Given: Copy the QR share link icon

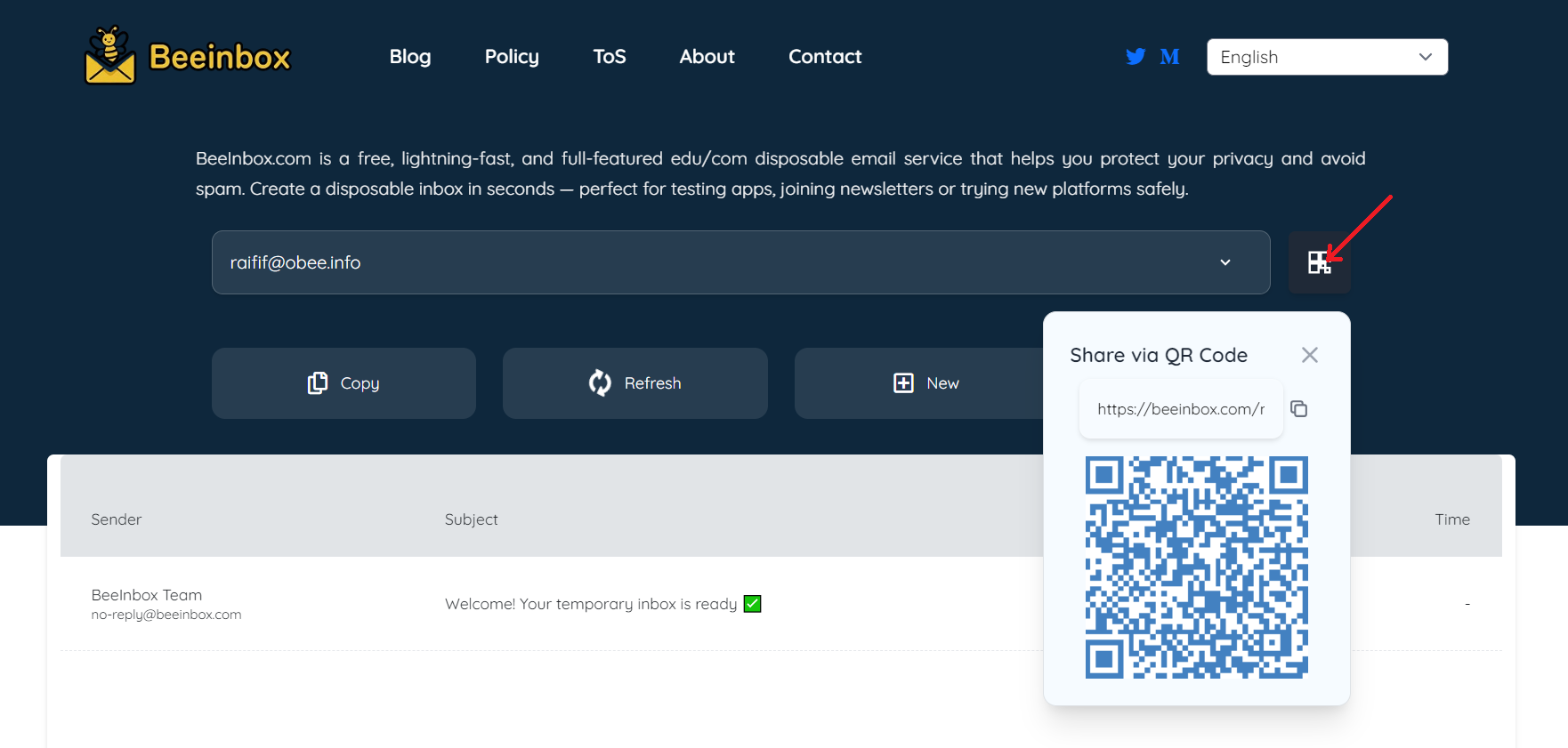Looking at the screenshot, I should pos(1299,409).
